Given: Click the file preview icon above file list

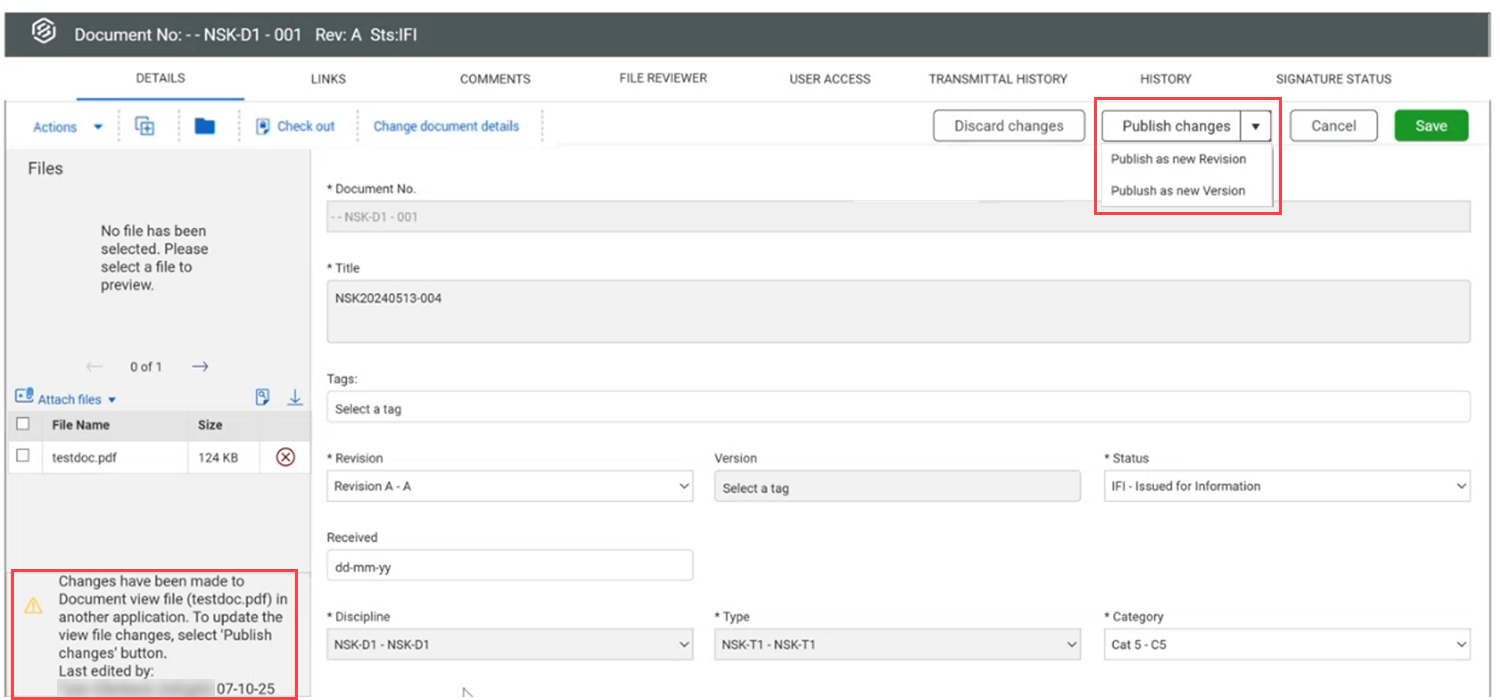Looking at the screenshot, I should [263, 398].
